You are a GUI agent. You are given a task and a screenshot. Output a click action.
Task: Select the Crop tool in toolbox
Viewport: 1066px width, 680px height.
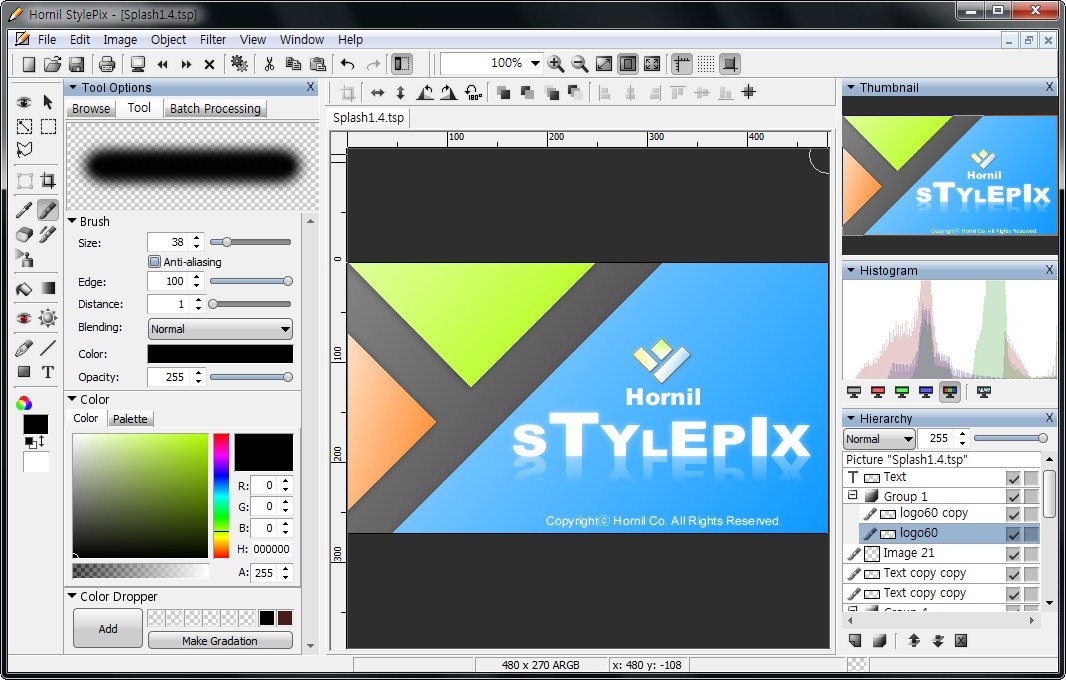[48, 180]
